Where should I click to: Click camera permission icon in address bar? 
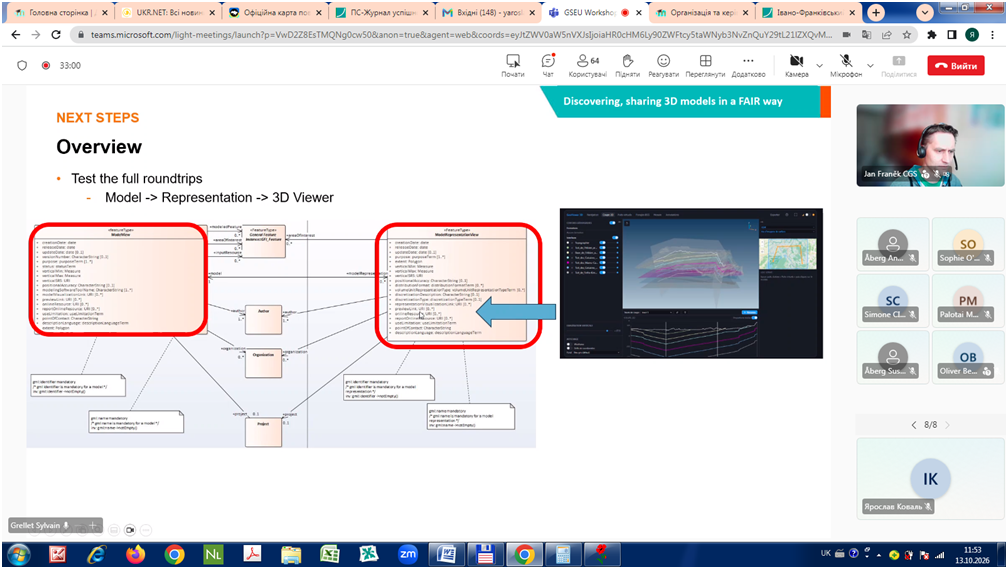coord(846,35)
